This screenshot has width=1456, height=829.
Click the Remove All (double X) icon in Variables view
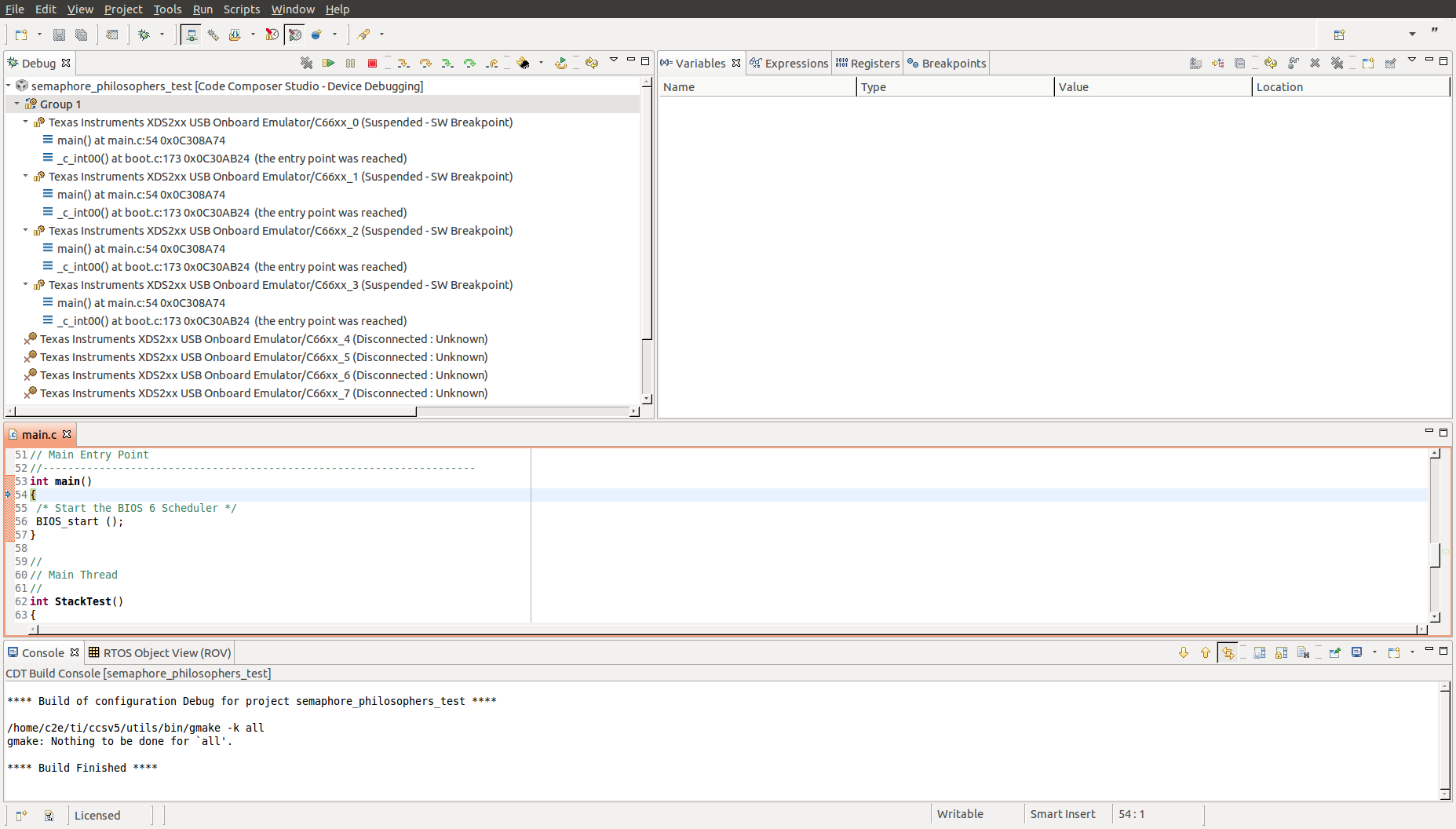tap(1337, 63)
